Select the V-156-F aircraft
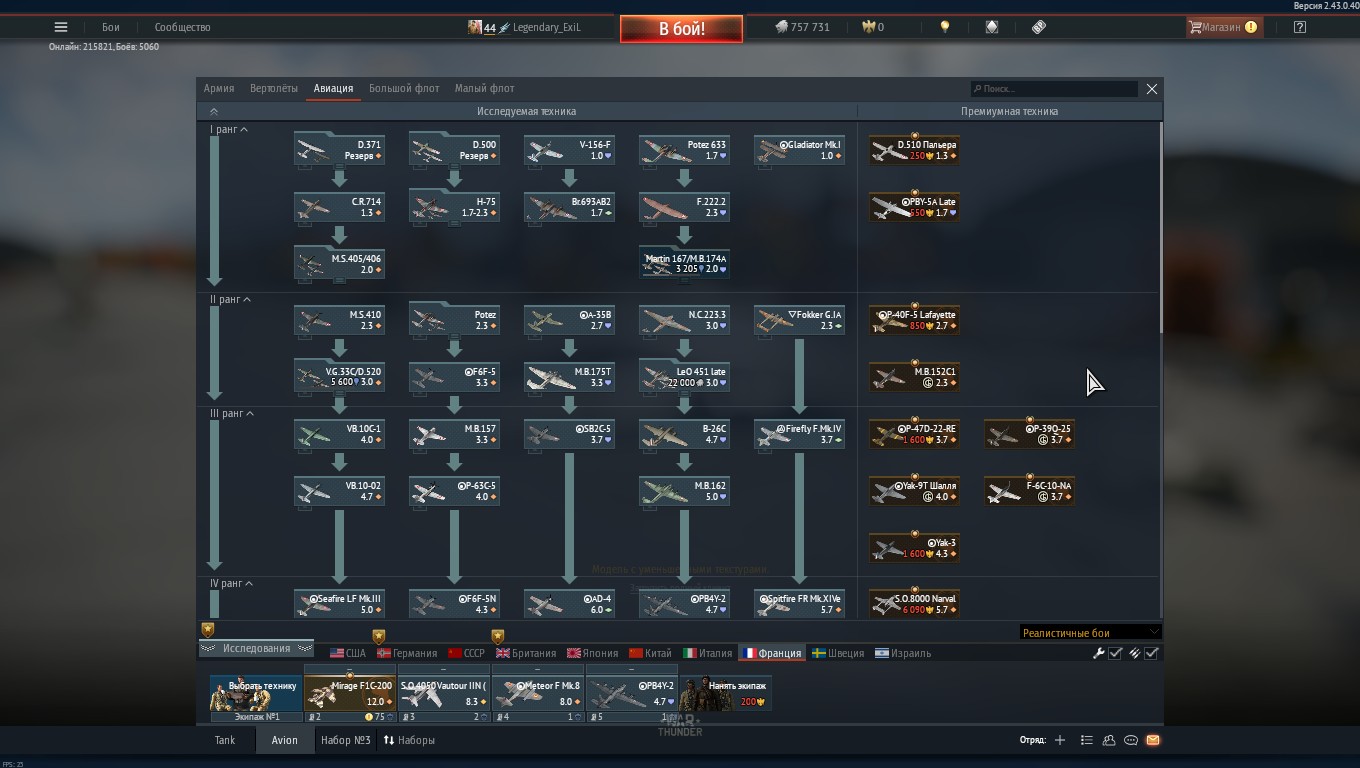 569,150
